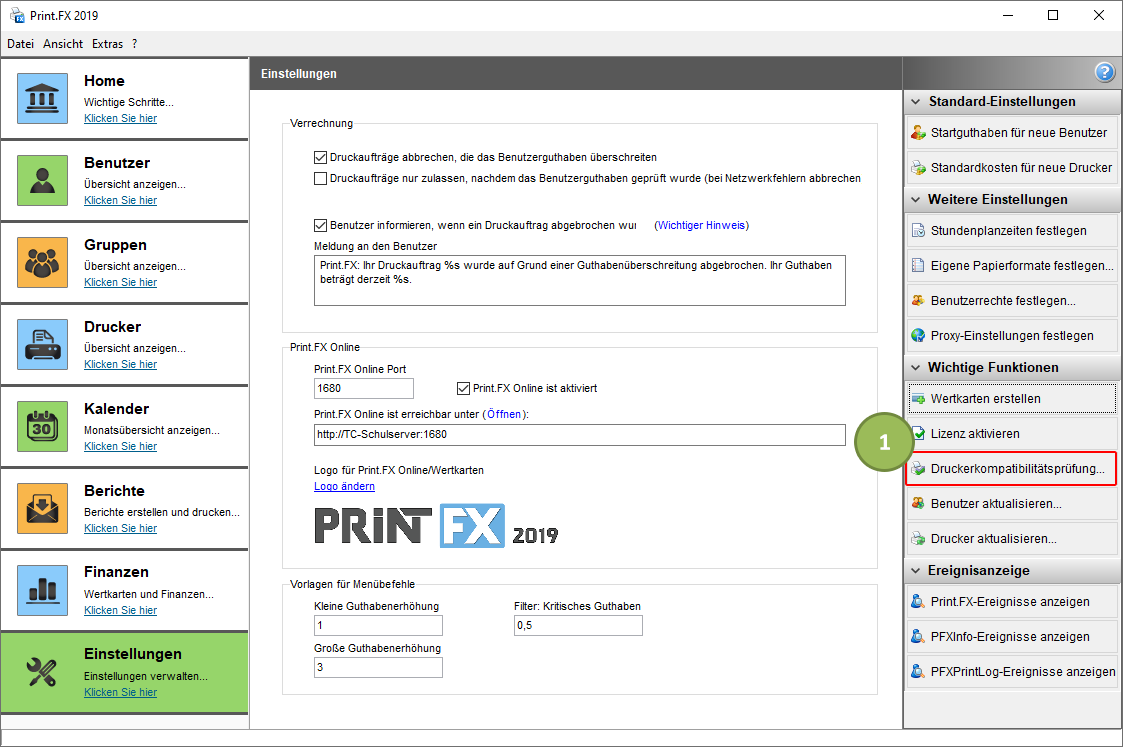Focus the Filter: Kritisches Guthaben field
Image resolution: width=1123 pixels, height=747 pixels.
pyautogui.click(x=578, y=625)
